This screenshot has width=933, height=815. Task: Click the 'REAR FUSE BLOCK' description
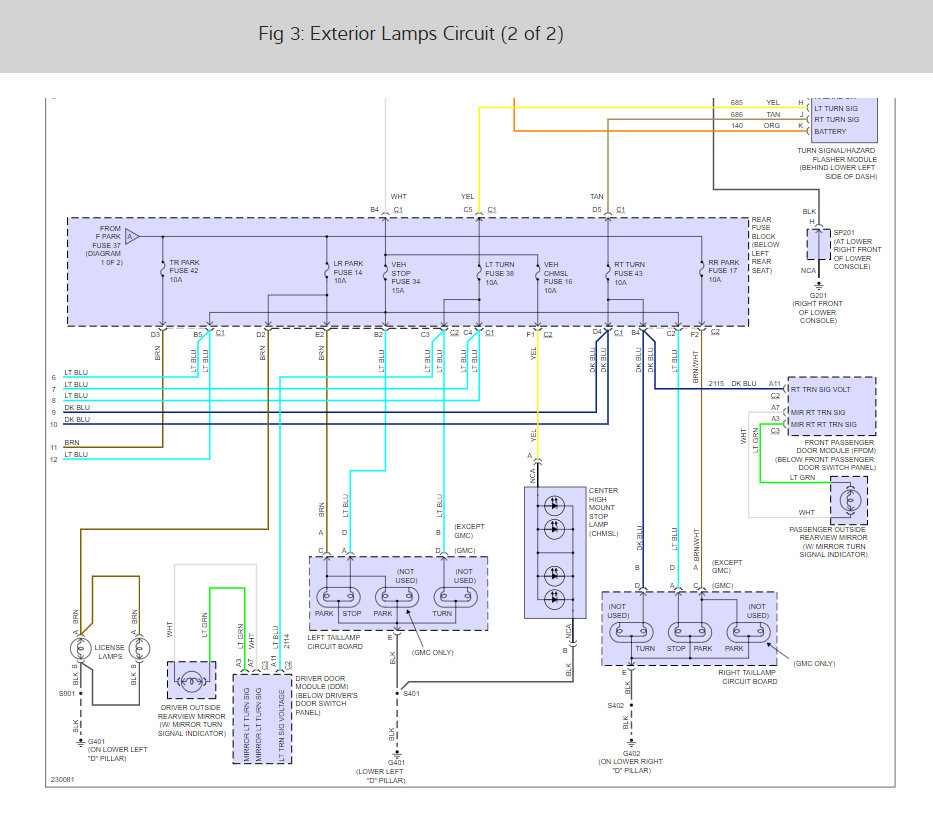pyautogui.click(x=765, y=245)
